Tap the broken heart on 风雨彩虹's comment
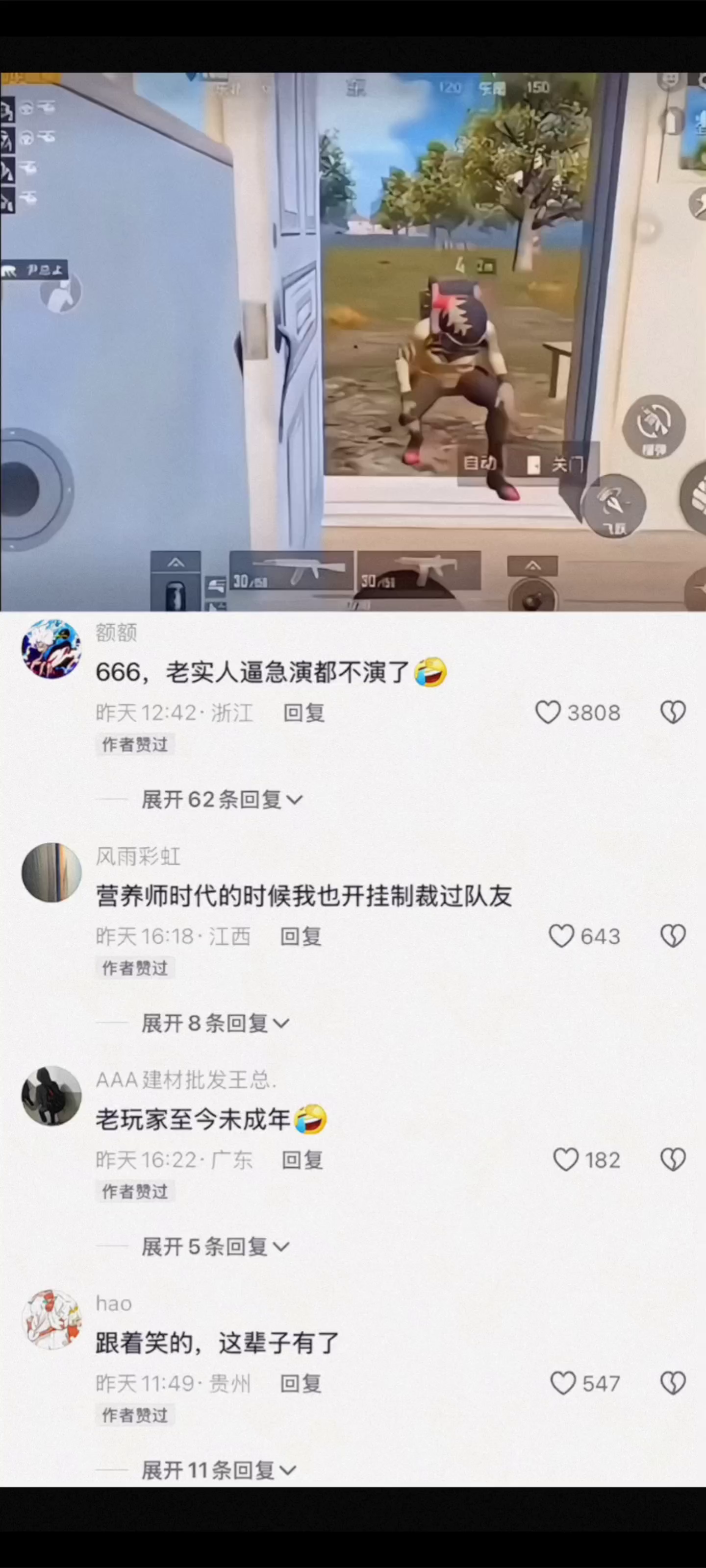The image size is (706, 1568). click(x=673, y=935)
